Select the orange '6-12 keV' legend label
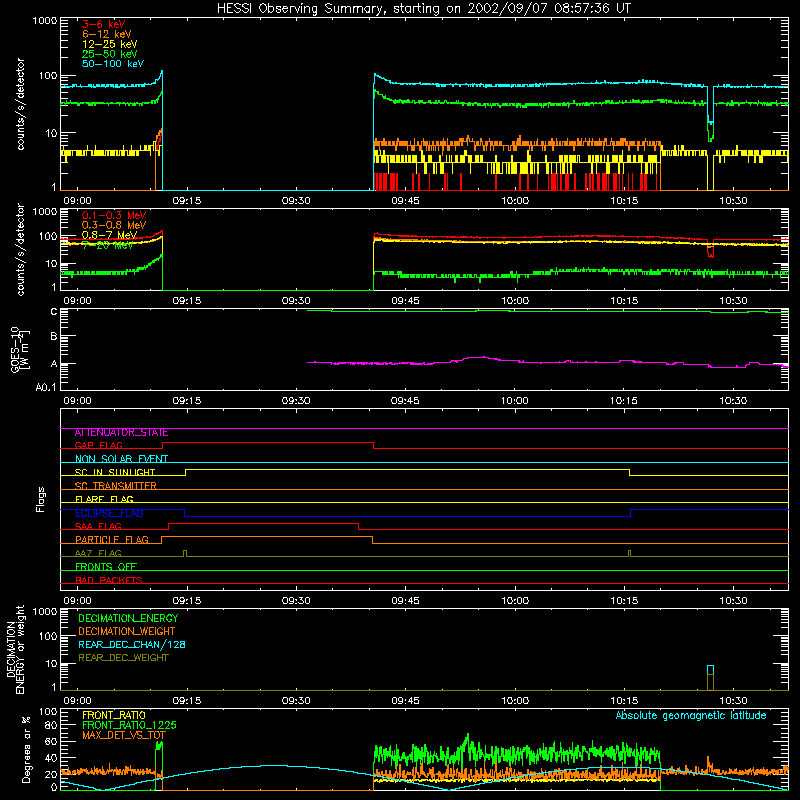The height and width of the screenshot is (800, 800). (107, 34)
